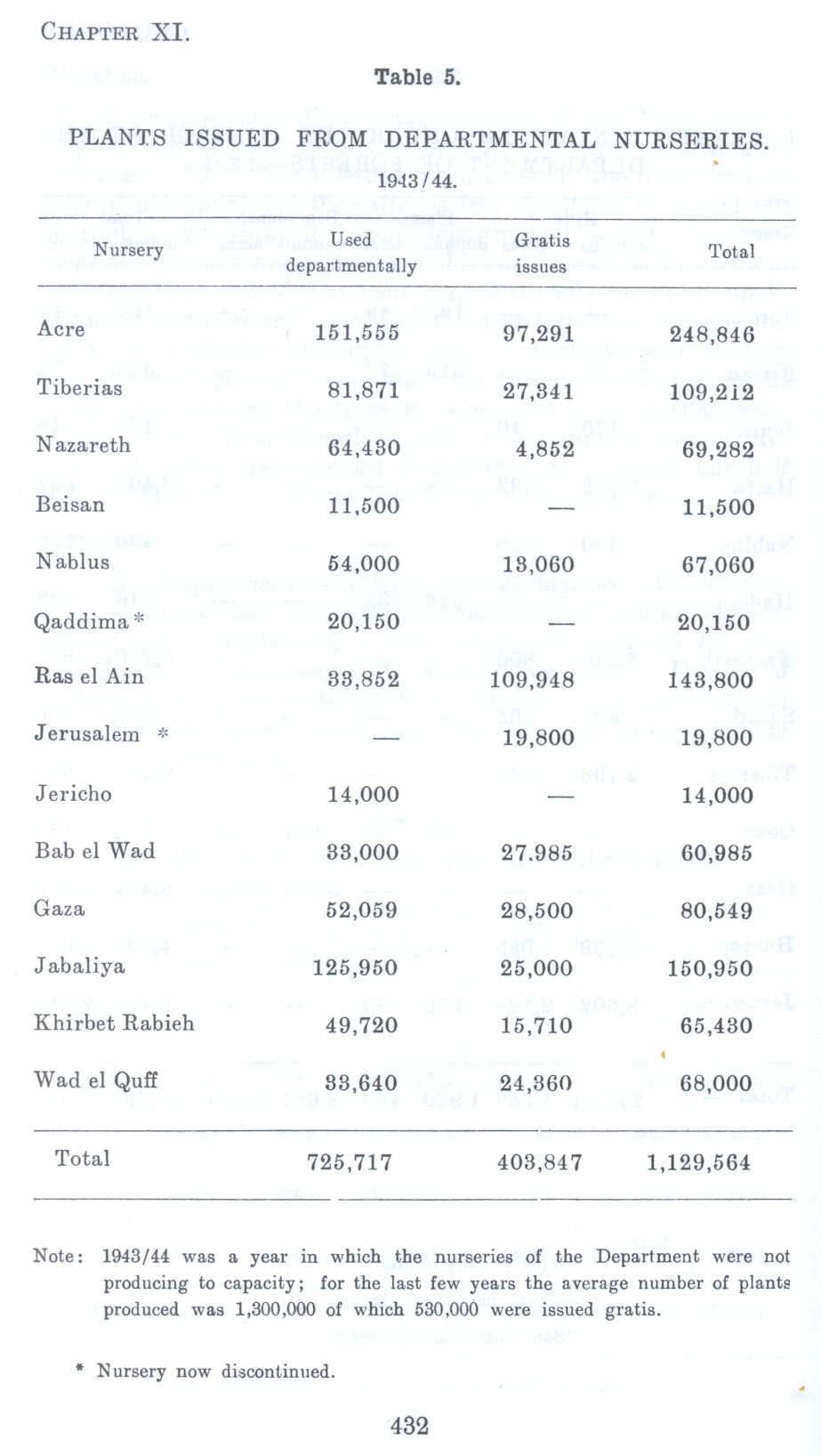Click the 'Table 5.' heading
This screenshot has height=1456, width=821.
(x=417, y=77)
